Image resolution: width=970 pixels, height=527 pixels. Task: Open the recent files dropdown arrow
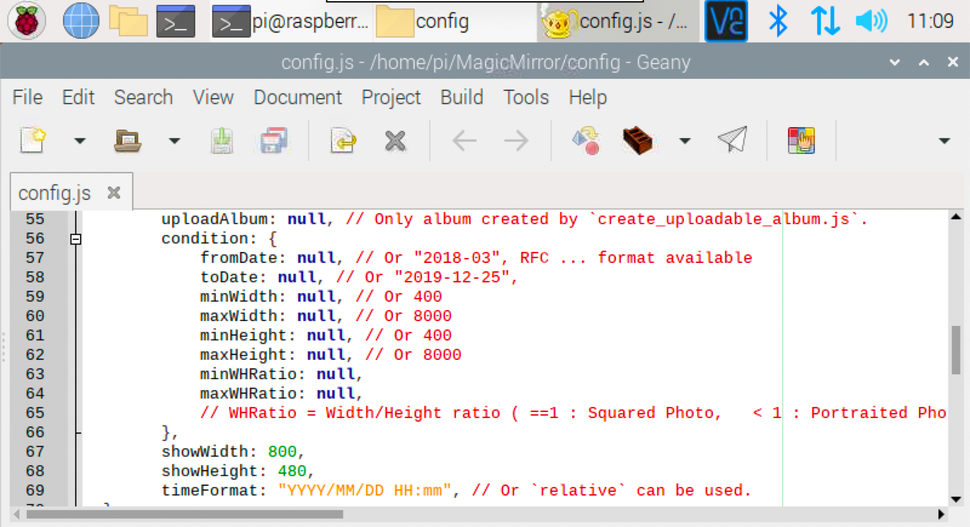(x=174, y=141)
